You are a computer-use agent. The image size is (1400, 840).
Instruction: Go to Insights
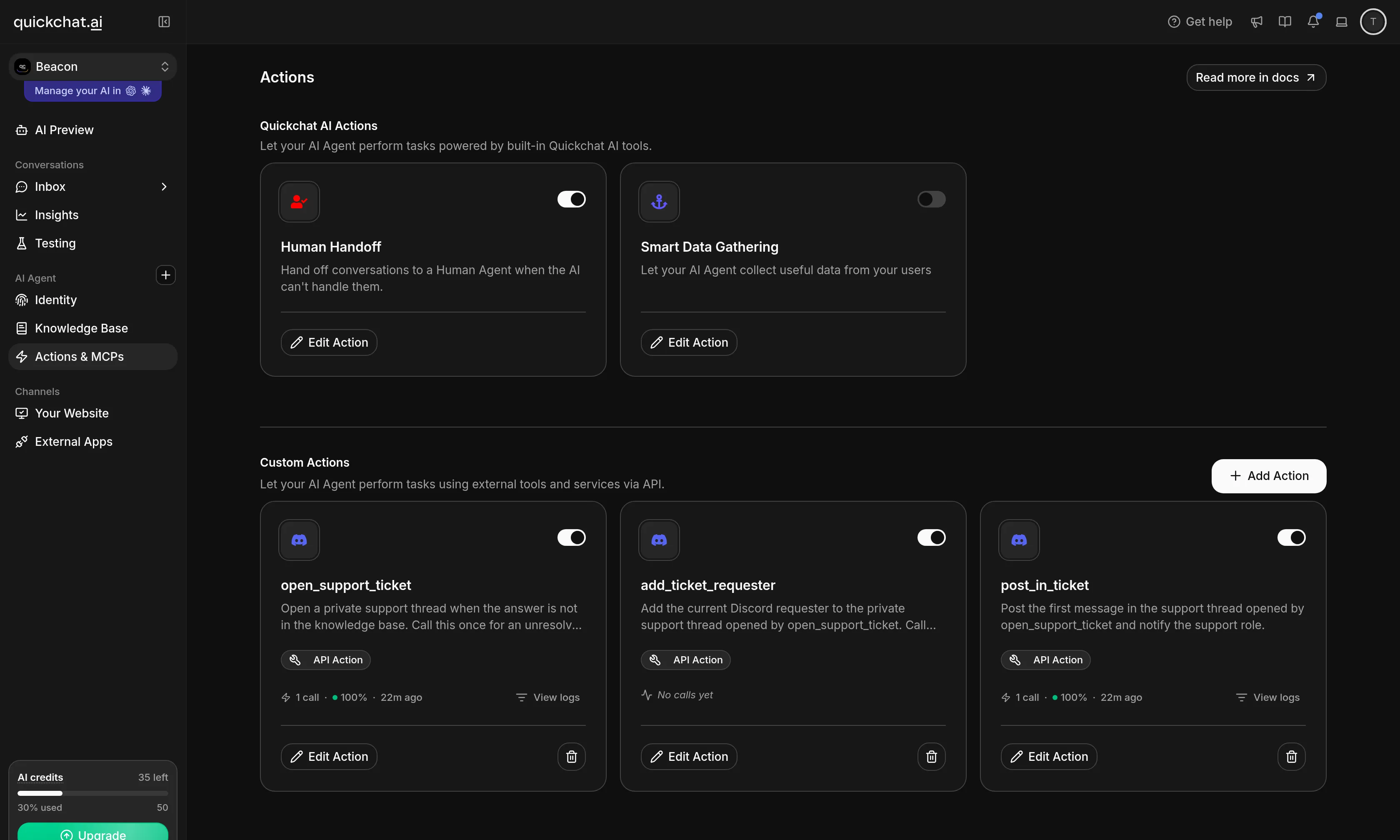pyautogui.click(x=93, y=215)
